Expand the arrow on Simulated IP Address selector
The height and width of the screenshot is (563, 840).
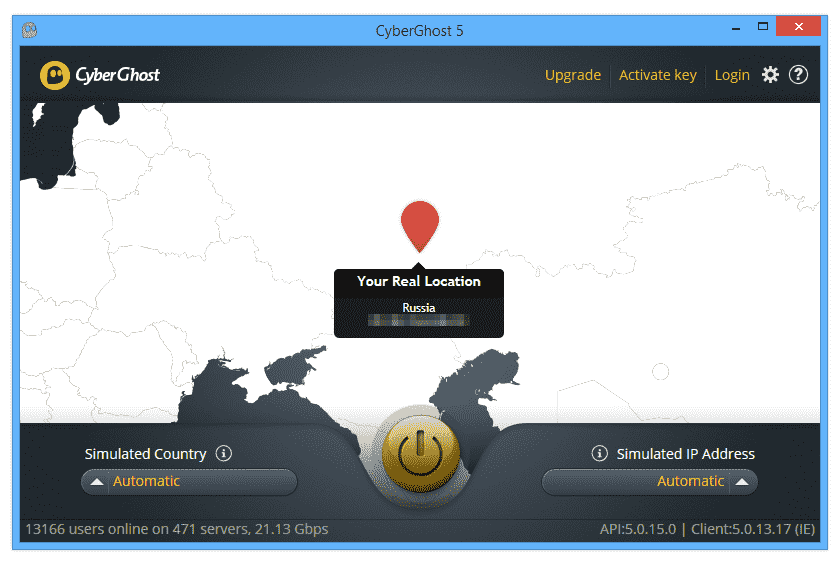point(741,482)
